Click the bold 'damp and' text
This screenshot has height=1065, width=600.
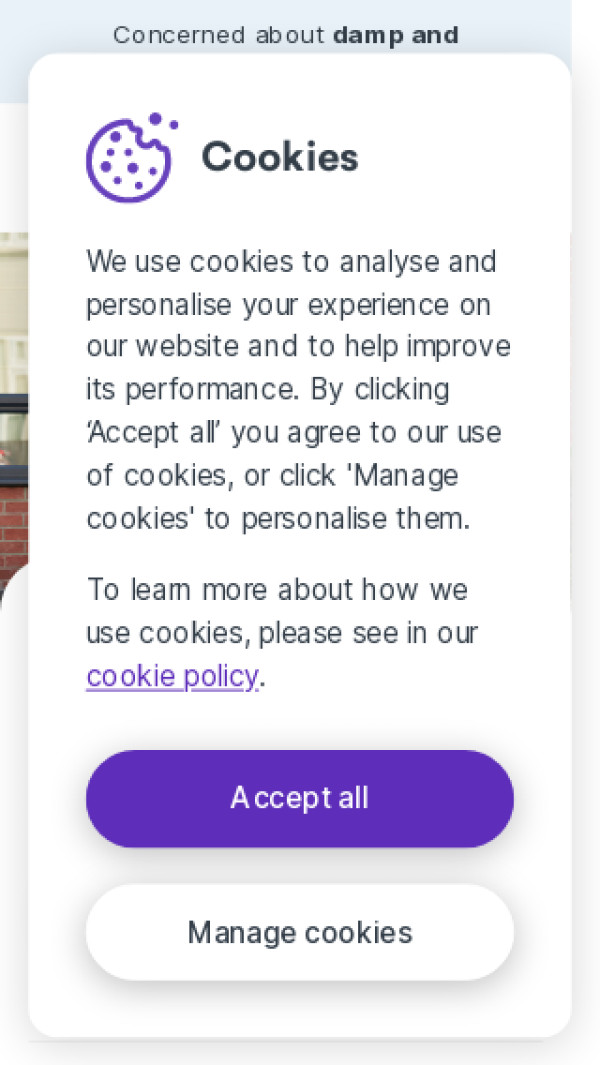click(395, 35)
